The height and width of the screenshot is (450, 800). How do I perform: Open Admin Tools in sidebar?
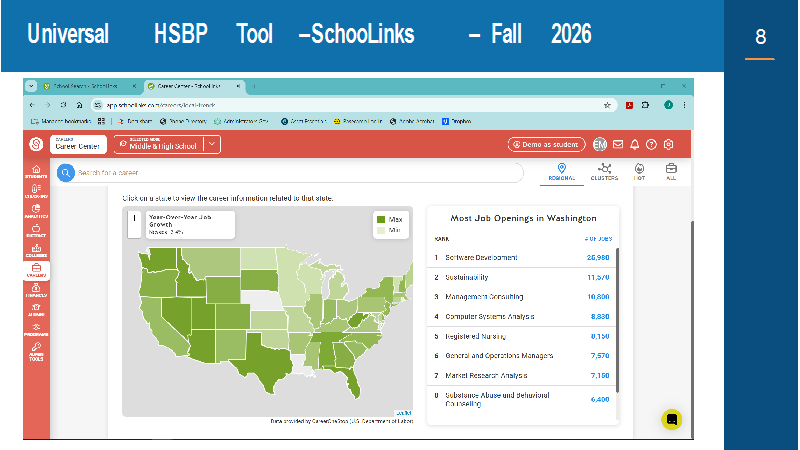tap(36, 352)
